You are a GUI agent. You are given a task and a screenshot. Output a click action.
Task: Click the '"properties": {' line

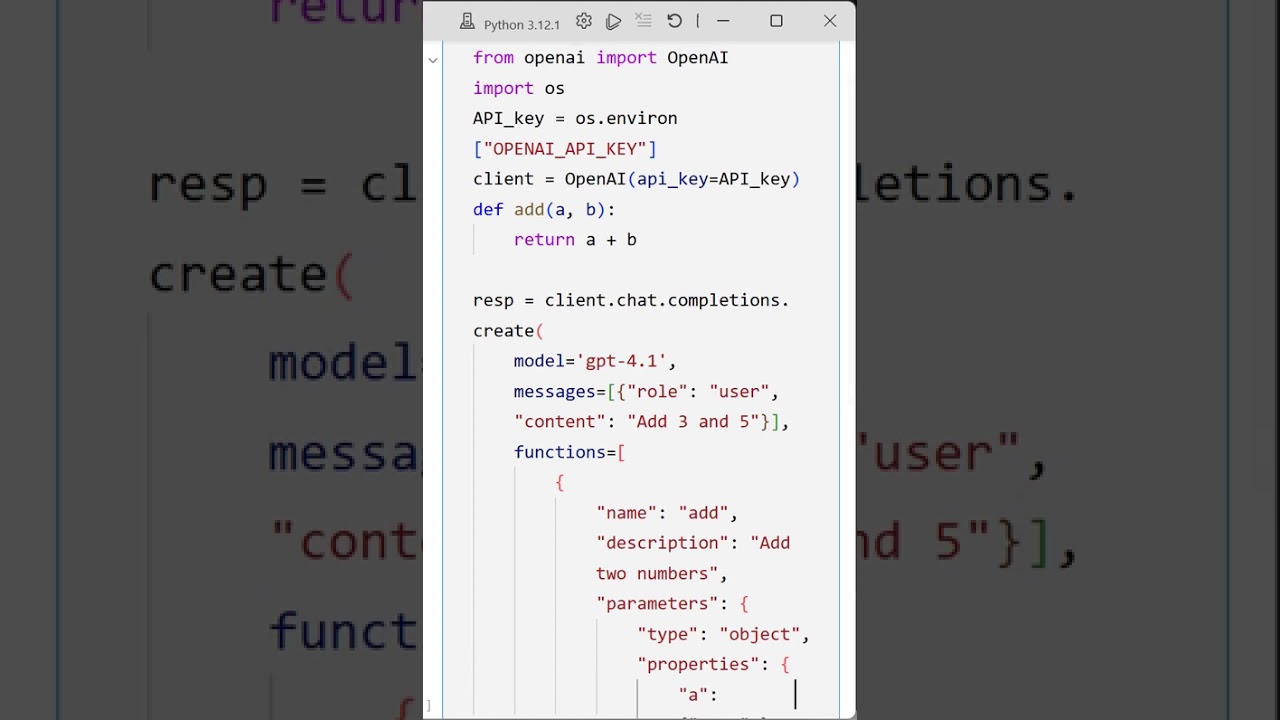point(713,664)
